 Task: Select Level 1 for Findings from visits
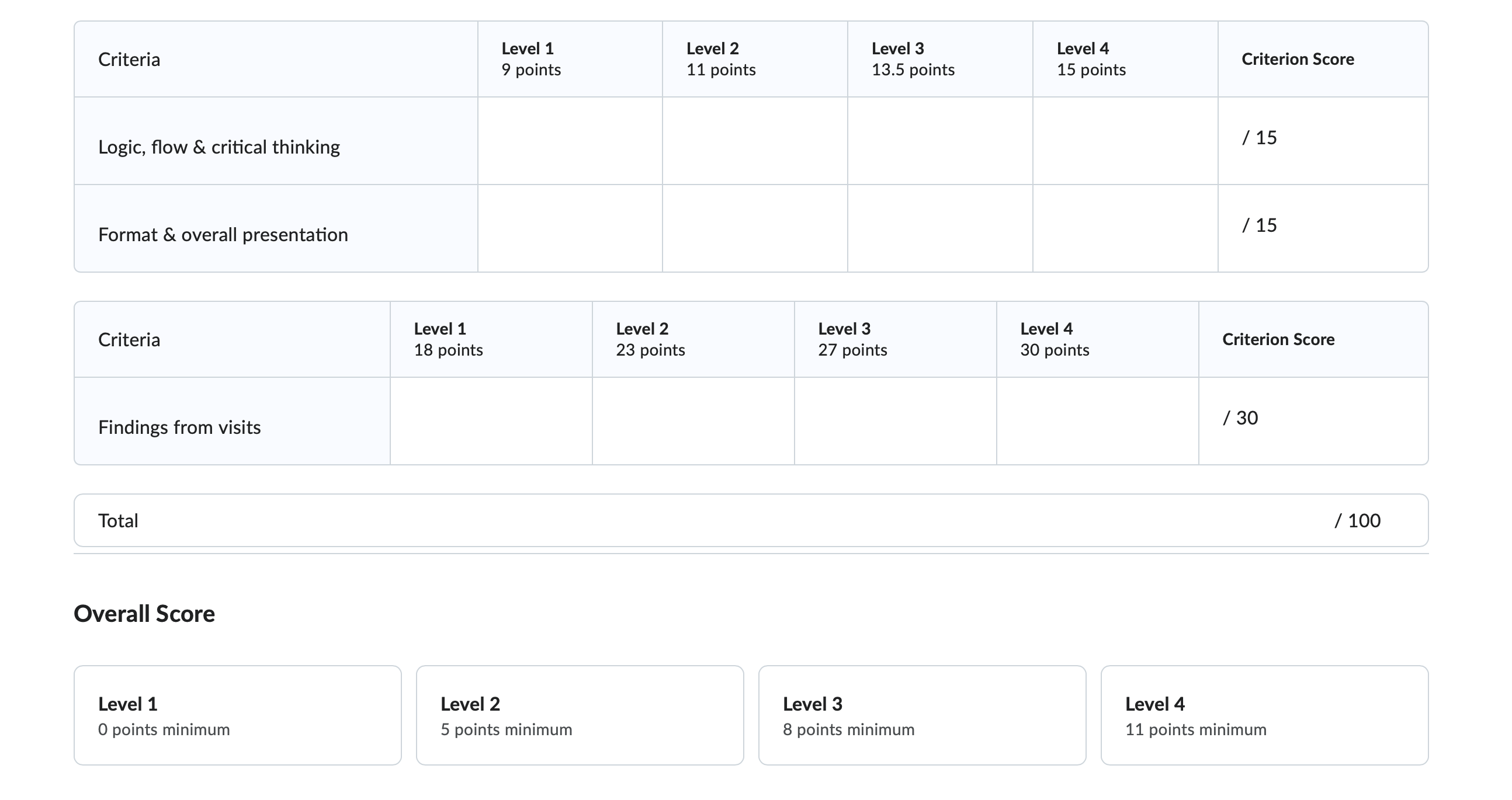tap(491, 421)
